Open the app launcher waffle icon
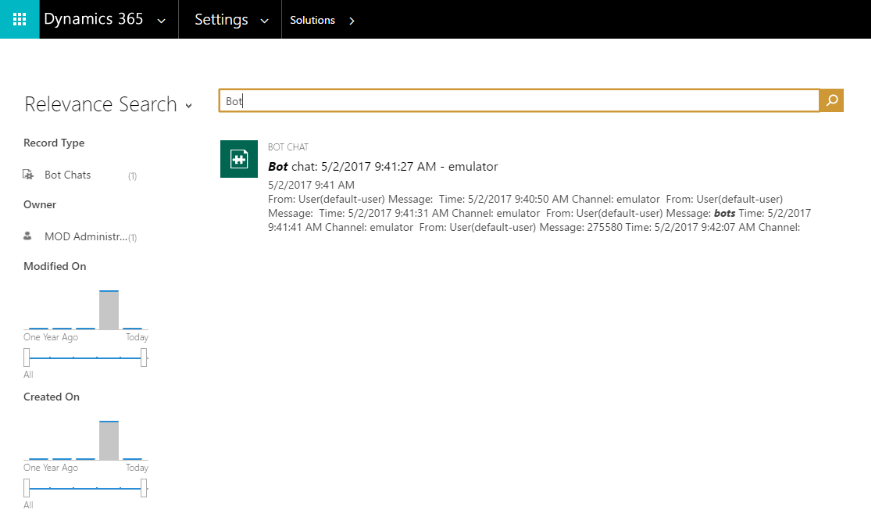The image size is (871, 522). 19,19
